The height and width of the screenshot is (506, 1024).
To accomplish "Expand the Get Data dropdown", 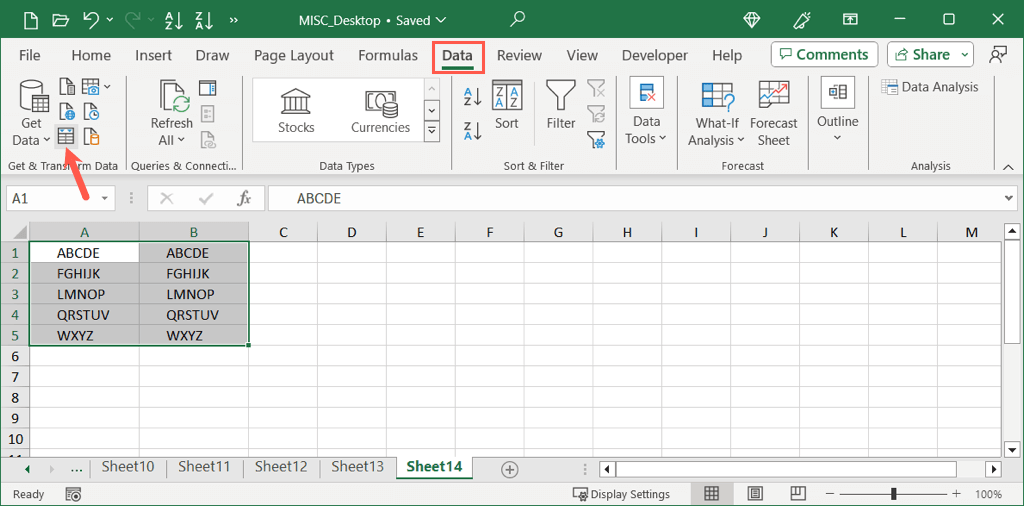I will 32,115.
